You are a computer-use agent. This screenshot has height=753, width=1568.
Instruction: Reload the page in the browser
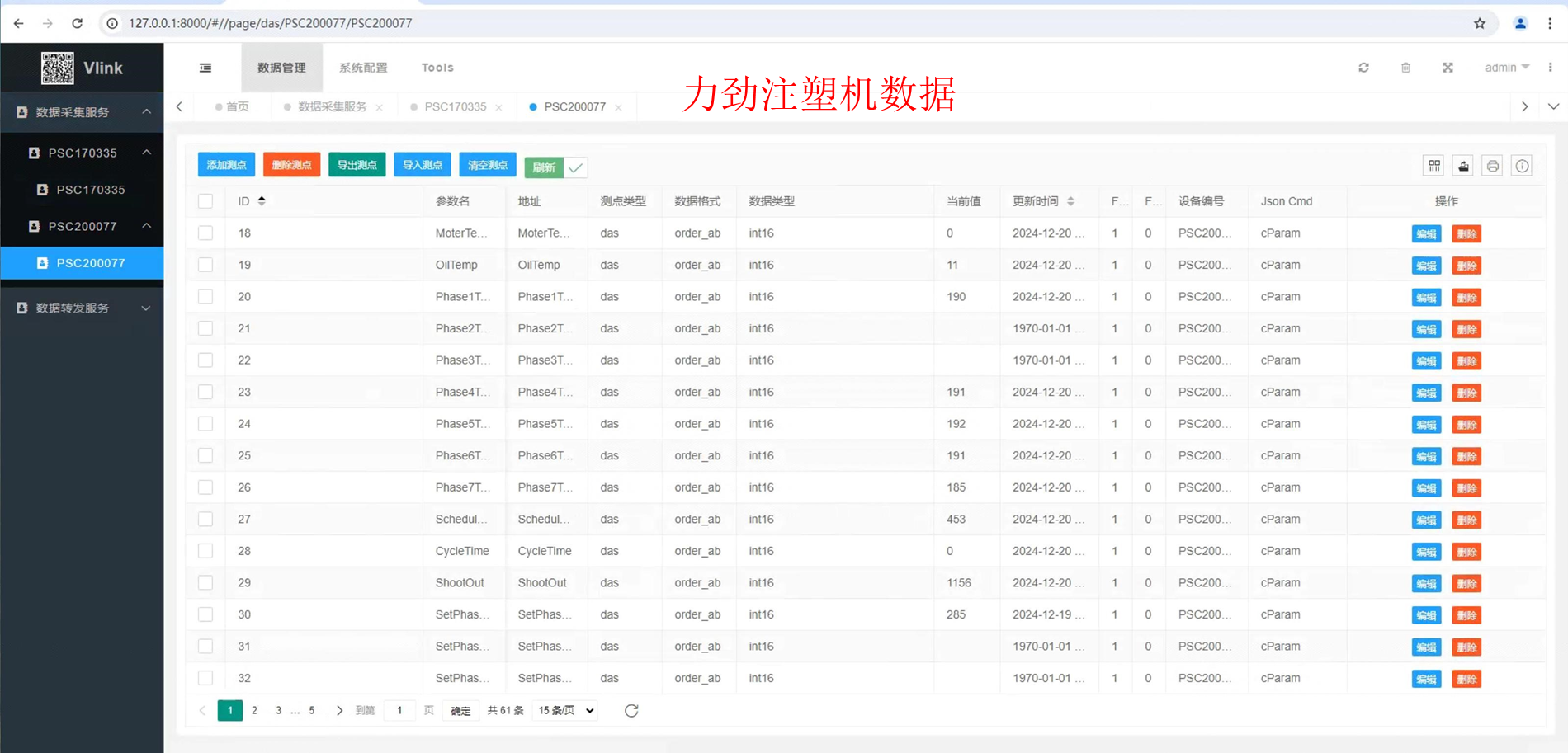77,23
